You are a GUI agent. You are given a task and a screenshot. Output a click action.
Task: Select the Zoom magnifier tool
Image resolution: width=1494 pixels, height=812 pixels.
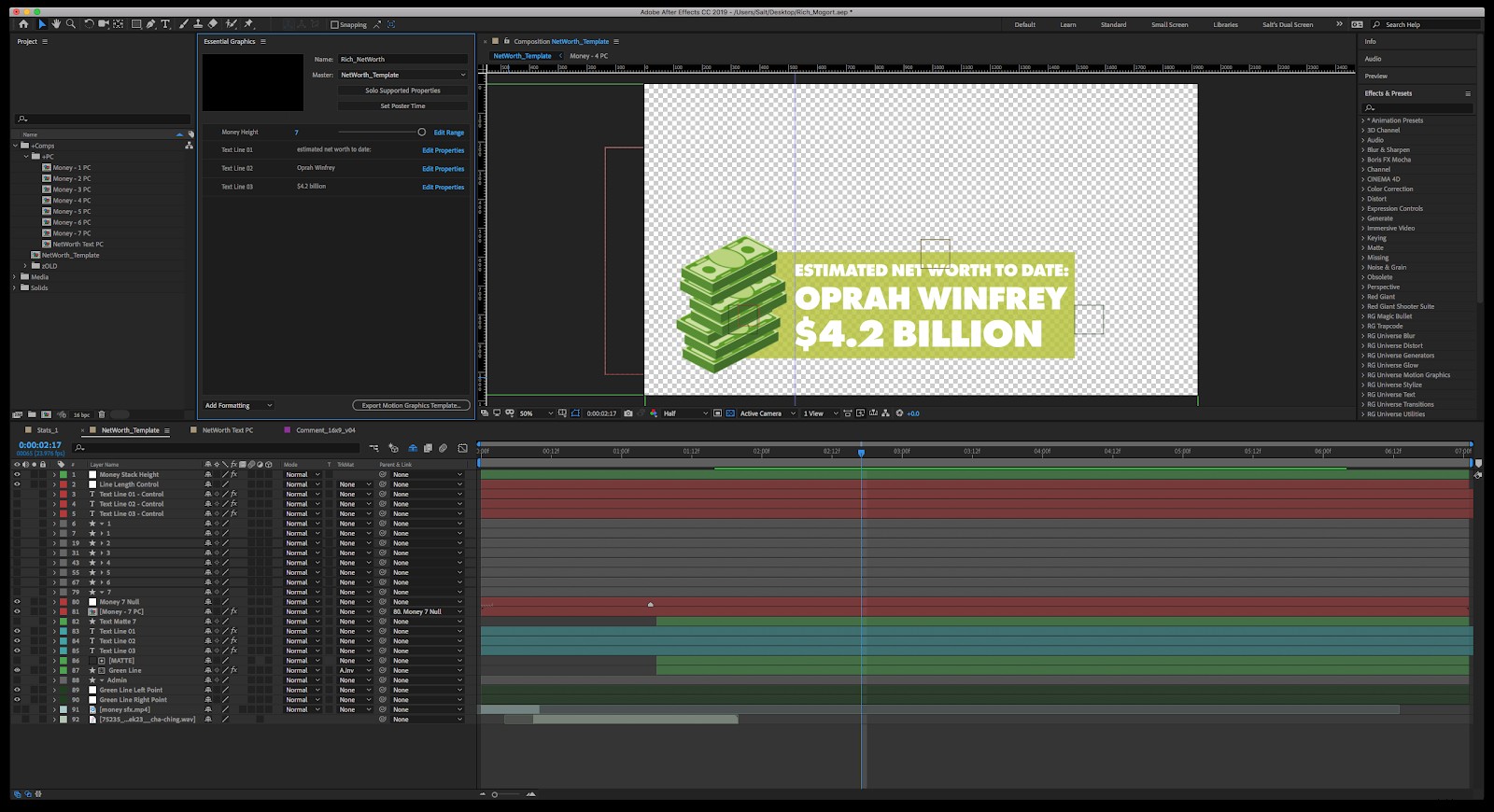point(71,24)
